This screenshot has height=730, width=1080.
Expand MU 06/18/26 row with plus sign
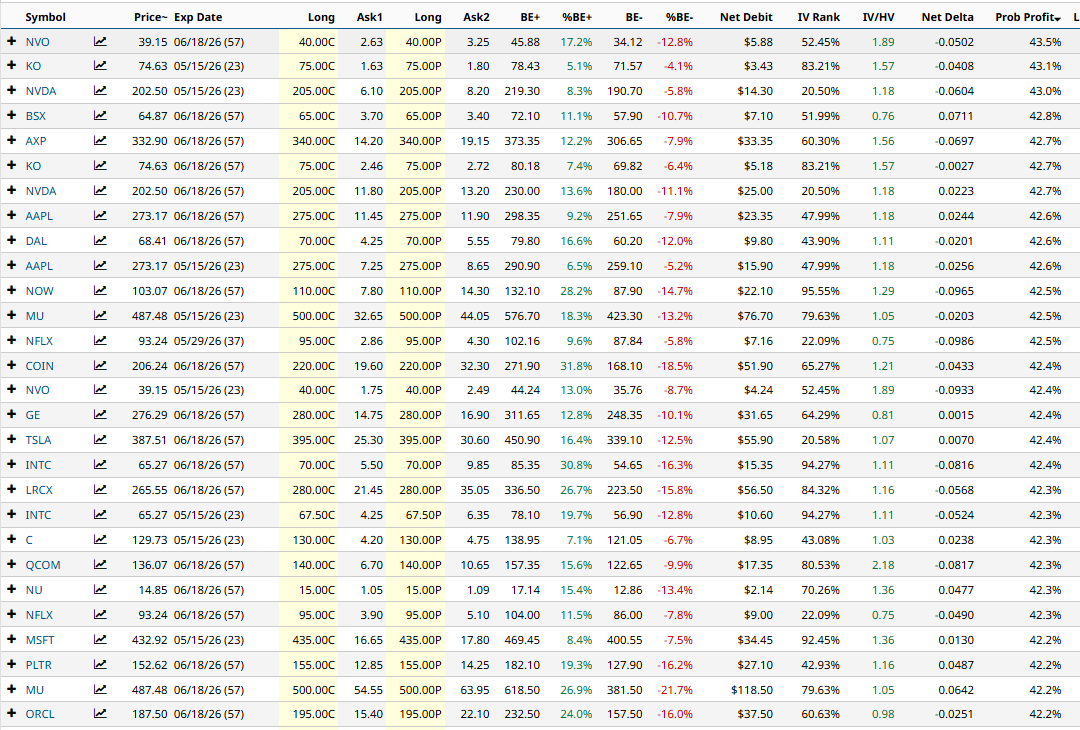pos(11,689)
